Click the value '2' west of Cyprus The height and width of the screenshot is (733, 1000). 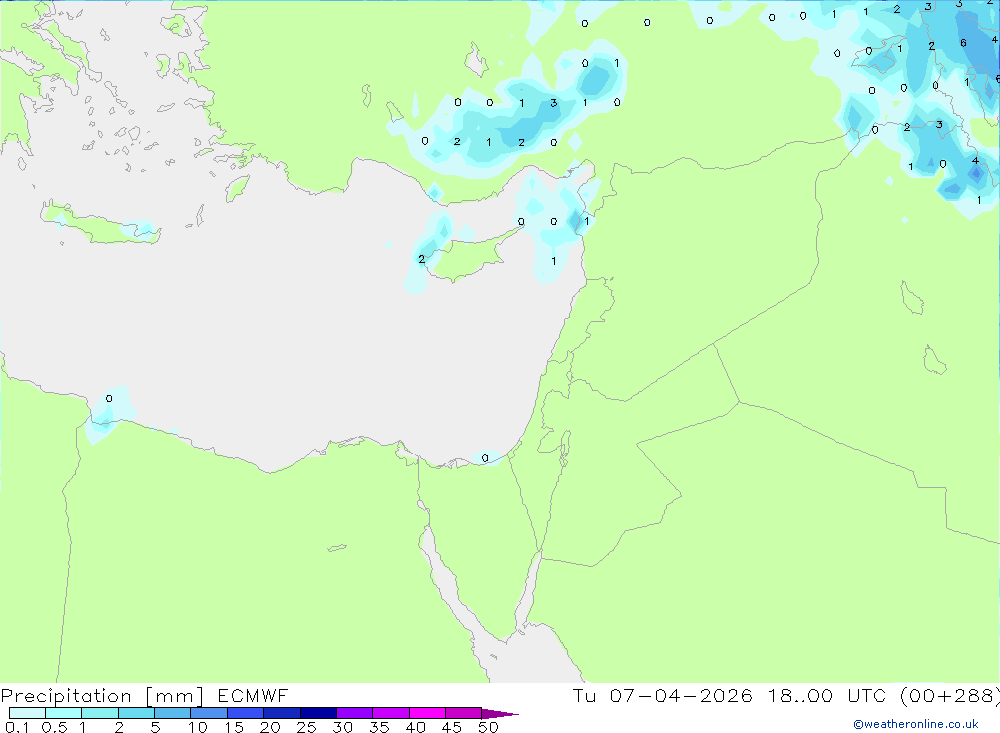(422, 259)
